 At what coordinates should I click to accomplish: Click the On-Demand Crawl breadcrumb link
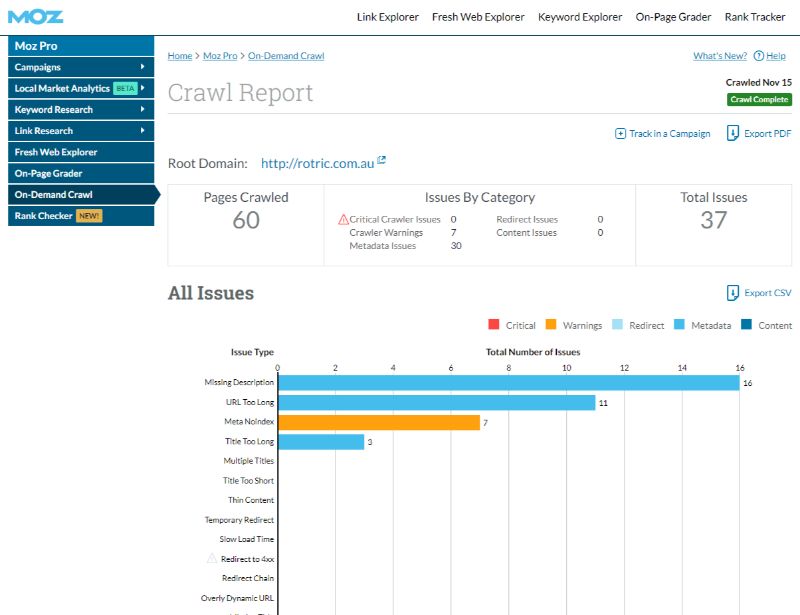pyautogui.click(x=286, y=56)
